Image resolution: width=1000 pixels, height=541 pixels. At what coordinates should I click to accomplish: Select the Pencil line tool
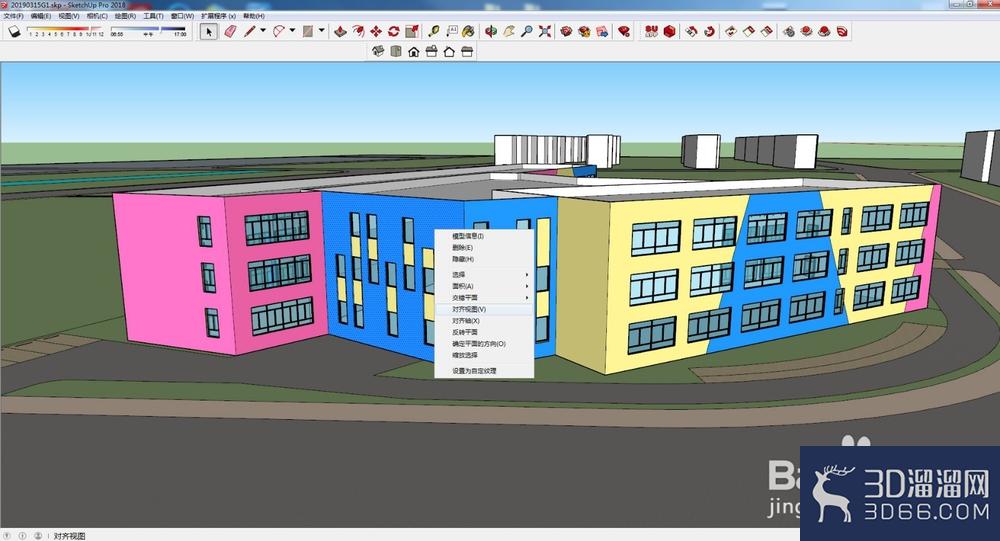tap(249, 31)
